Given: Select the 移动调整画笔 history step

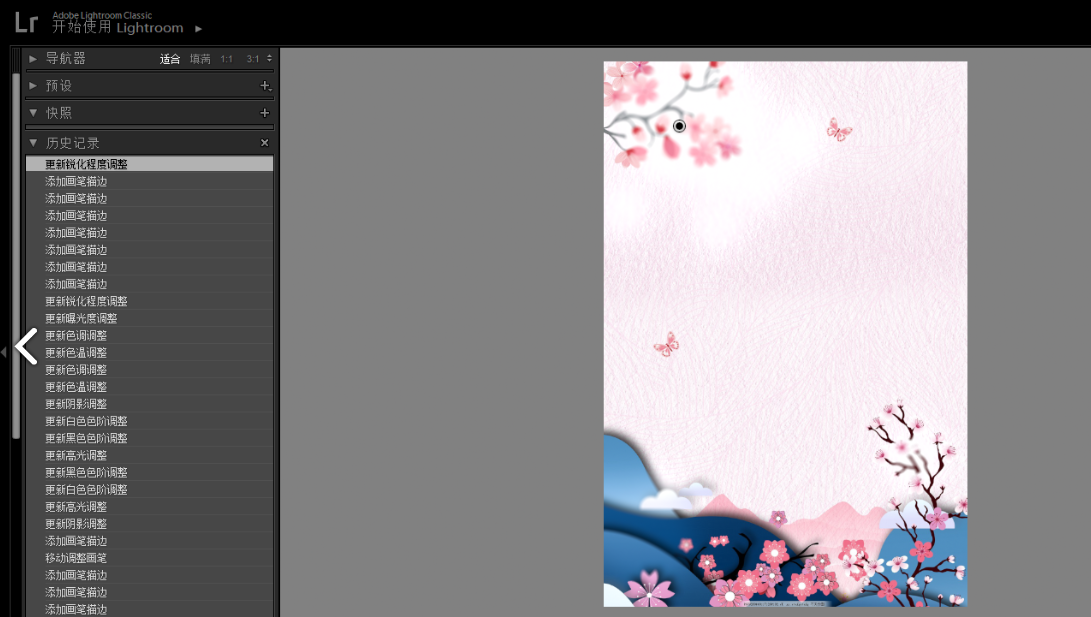Looking at the screenshot, I should [76, 558].
